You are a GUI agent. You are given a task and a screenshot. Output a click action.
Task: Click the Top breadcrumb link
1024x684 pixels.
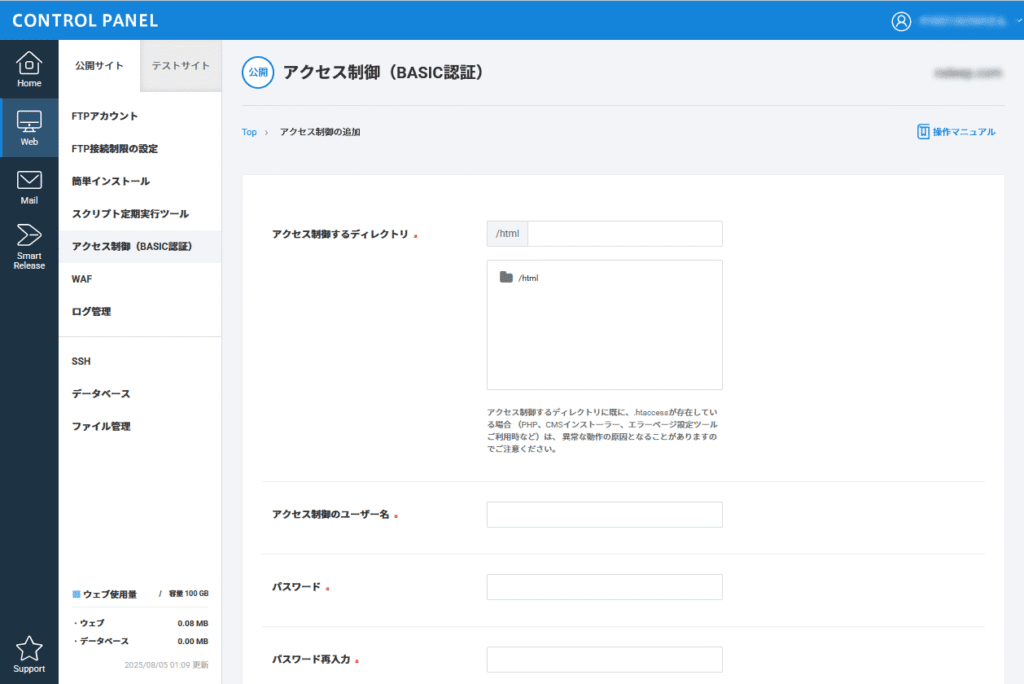249,132
